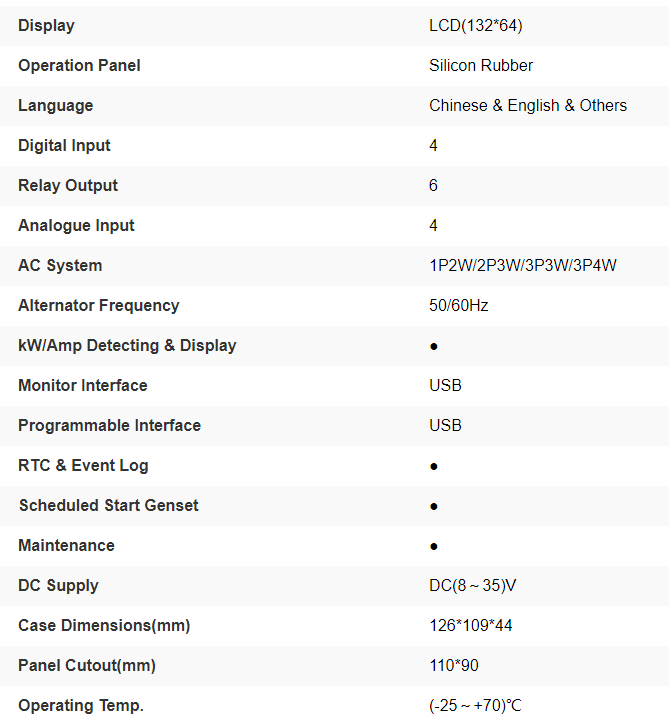This screenshot has height=726, width=669.
Task: Select the Operating Temp. label
Action: click(x=81, y=705)
